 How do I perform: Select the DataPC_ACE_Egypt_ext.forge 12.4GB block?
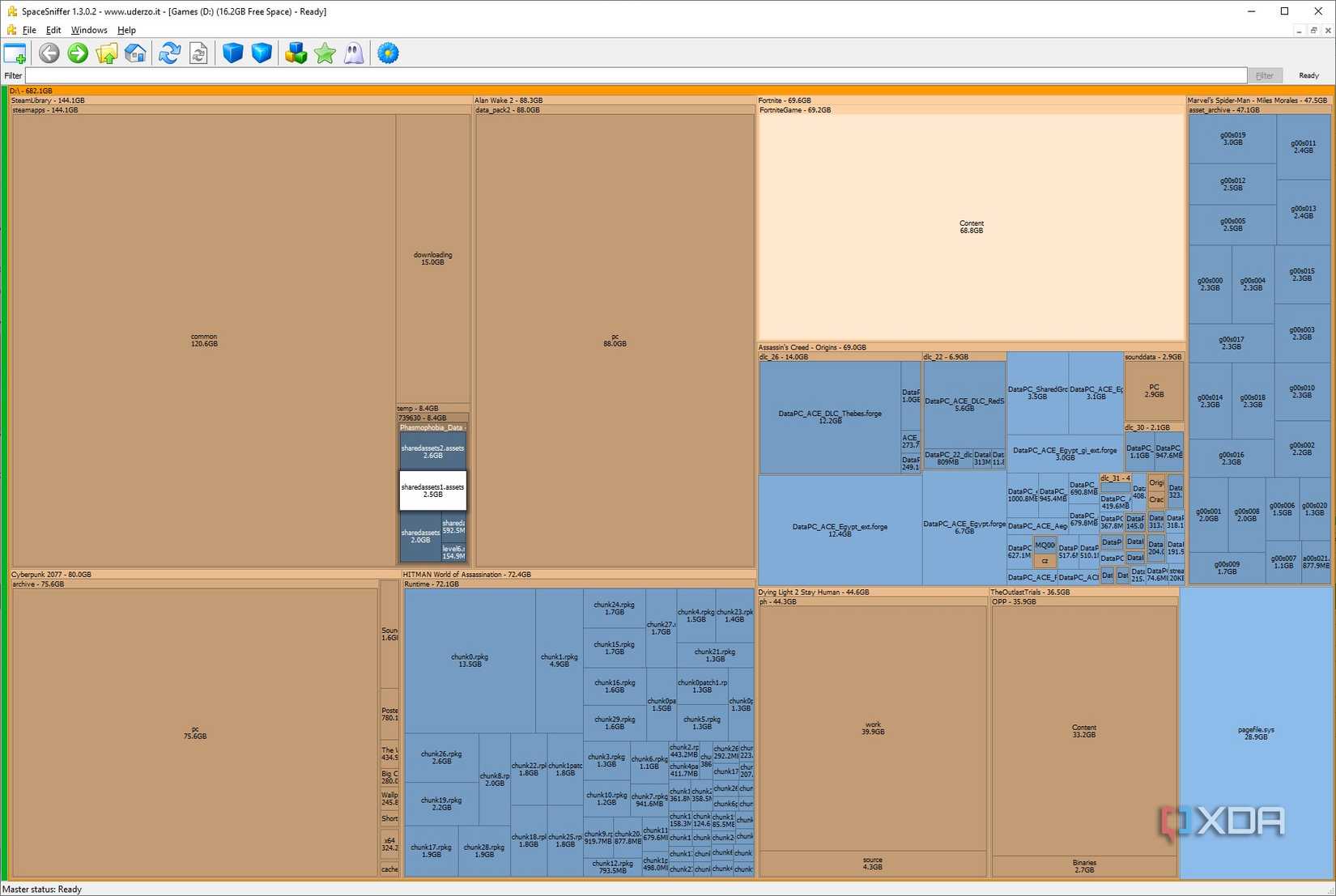(x=840, y=530)
